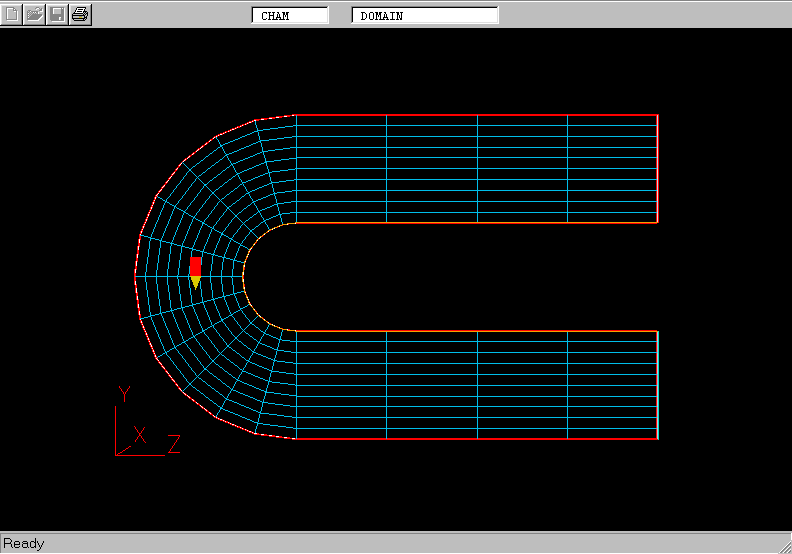Click the top red edge of the upper channel
This screenshot has width=792, height=554.
click(477, 115)
